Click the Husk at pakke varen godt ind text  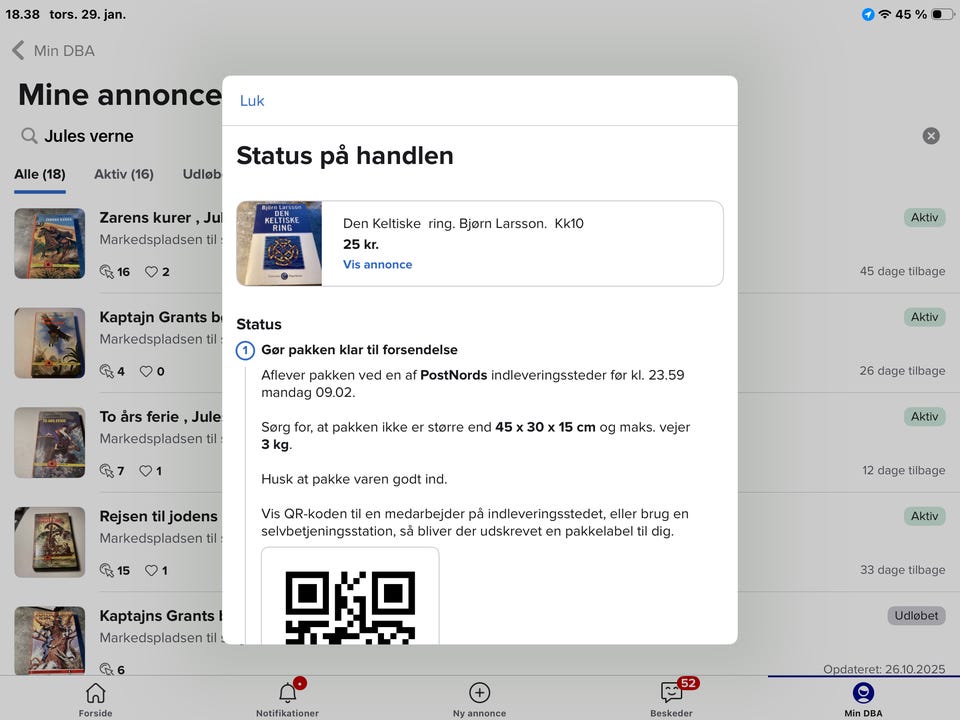click(x=354, y=479)
